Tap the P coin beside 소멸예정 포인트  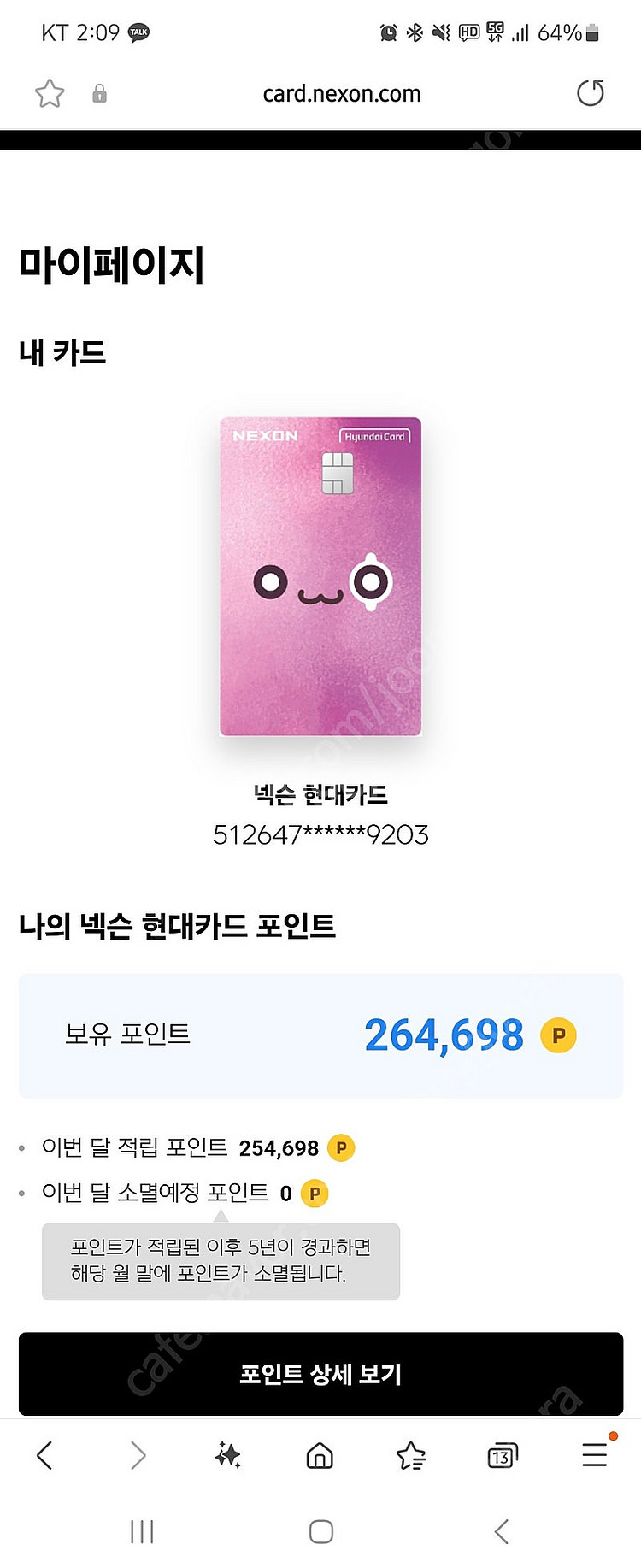pos(315,1193)
